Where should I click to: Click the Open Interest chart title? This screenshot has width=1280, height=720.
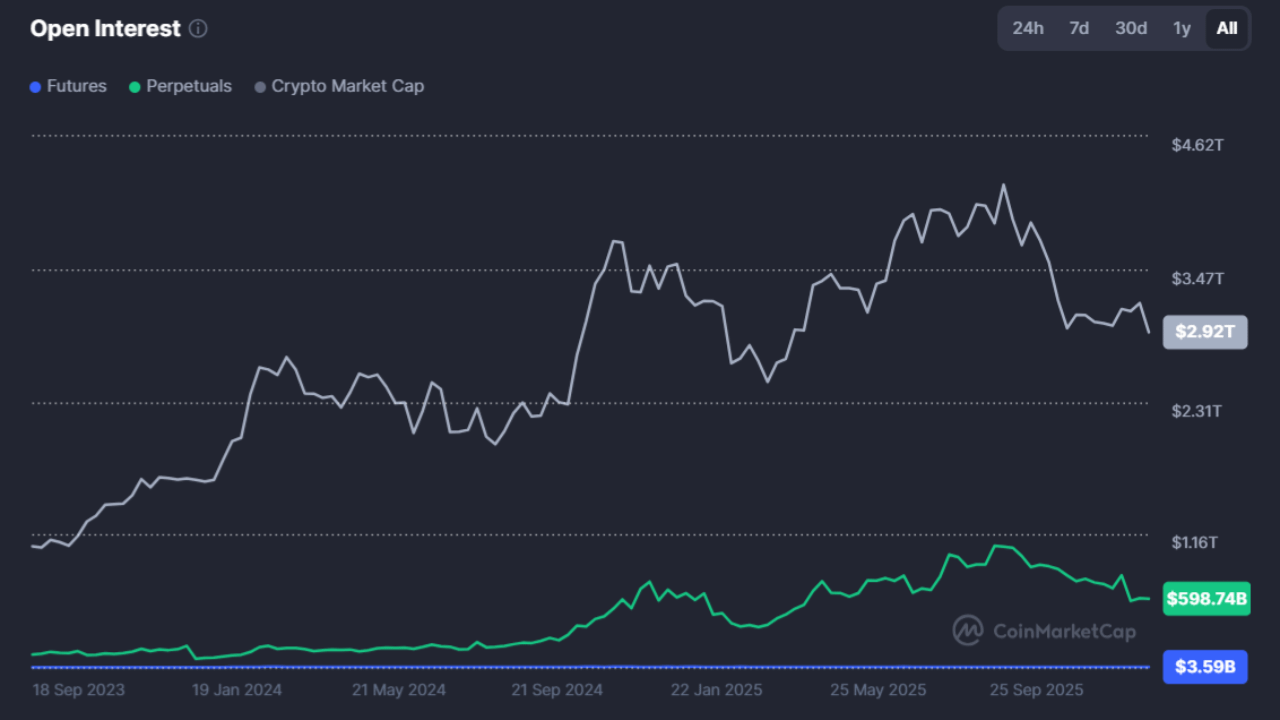tap(105, 29)
